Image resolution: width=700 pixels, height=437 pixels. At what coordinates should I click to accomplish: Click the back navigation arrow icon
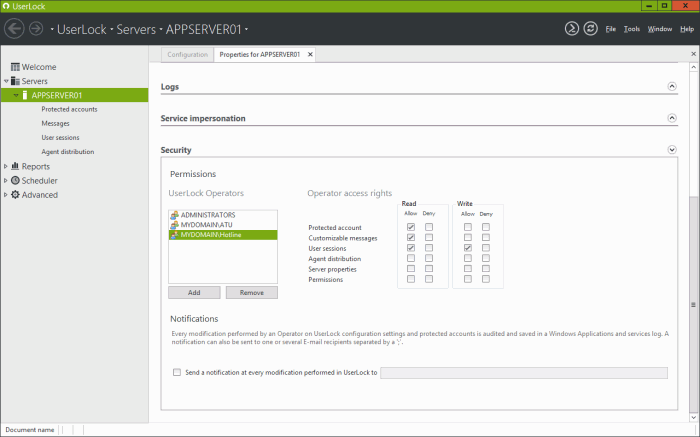(x=14, y=29)
